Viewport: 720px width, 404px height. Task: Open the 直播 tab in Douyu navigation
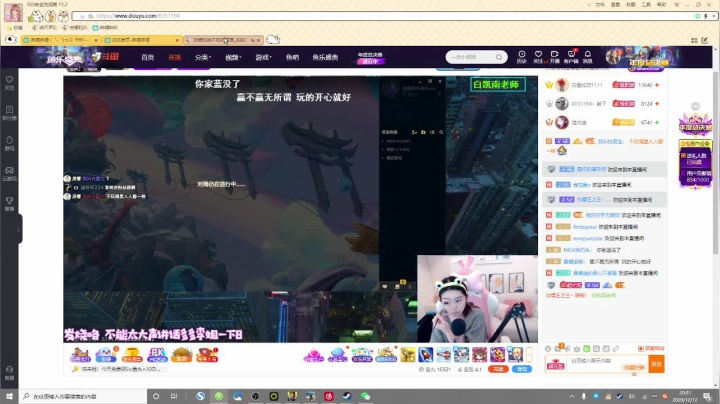(174, 57)
